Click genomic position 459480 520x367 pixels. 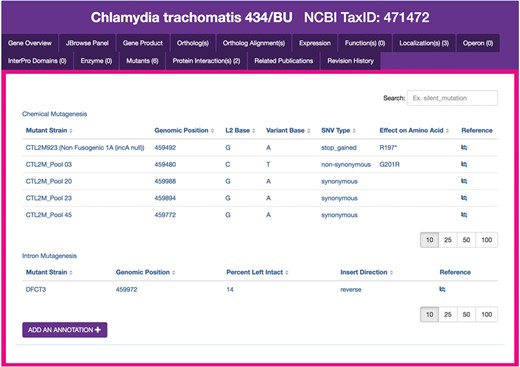click(165, 164)
